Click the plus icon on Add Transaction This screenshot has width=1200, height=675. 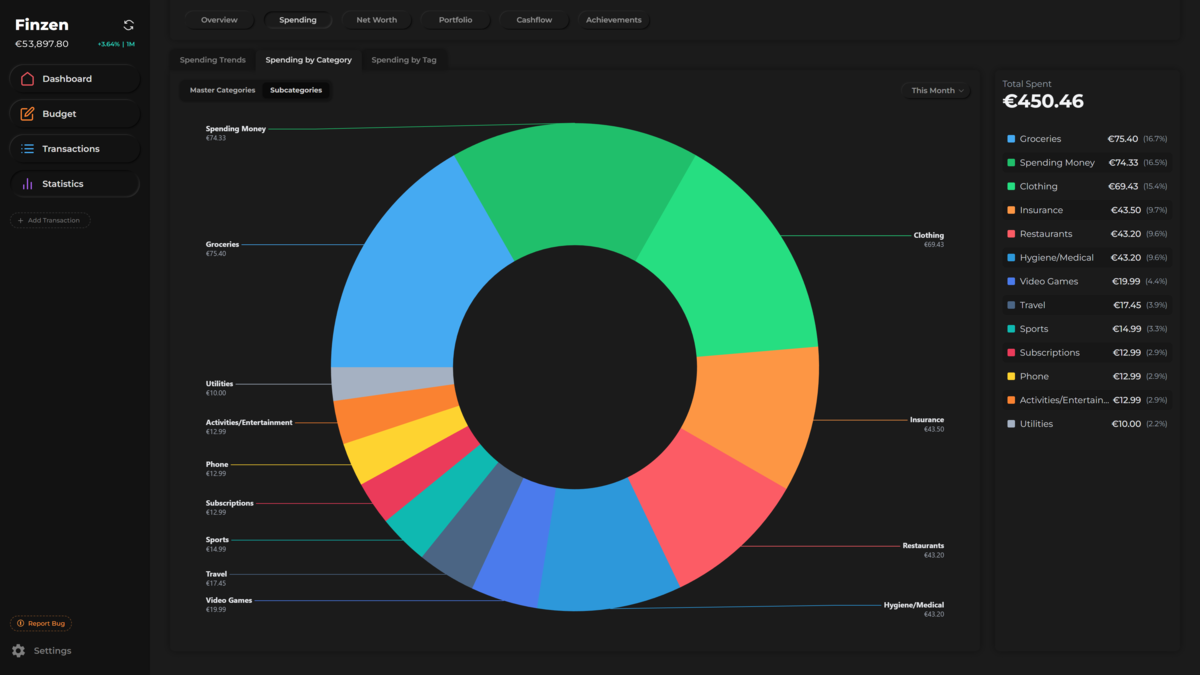[x=21, y=220]
